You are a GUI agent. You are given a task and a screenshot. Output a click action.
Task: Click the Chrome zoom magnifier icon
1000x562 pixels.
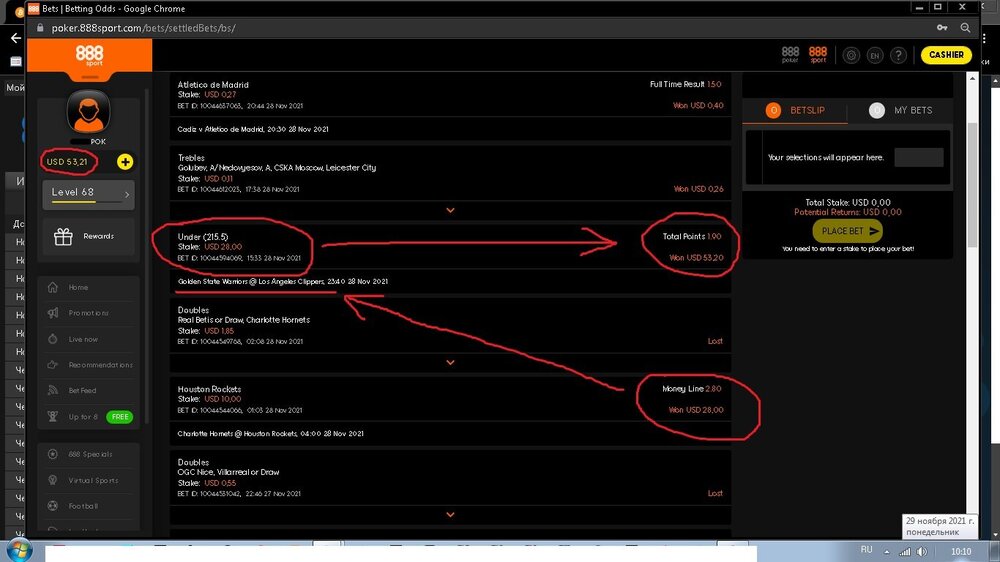pyautogui.click(x=965, y=28)
